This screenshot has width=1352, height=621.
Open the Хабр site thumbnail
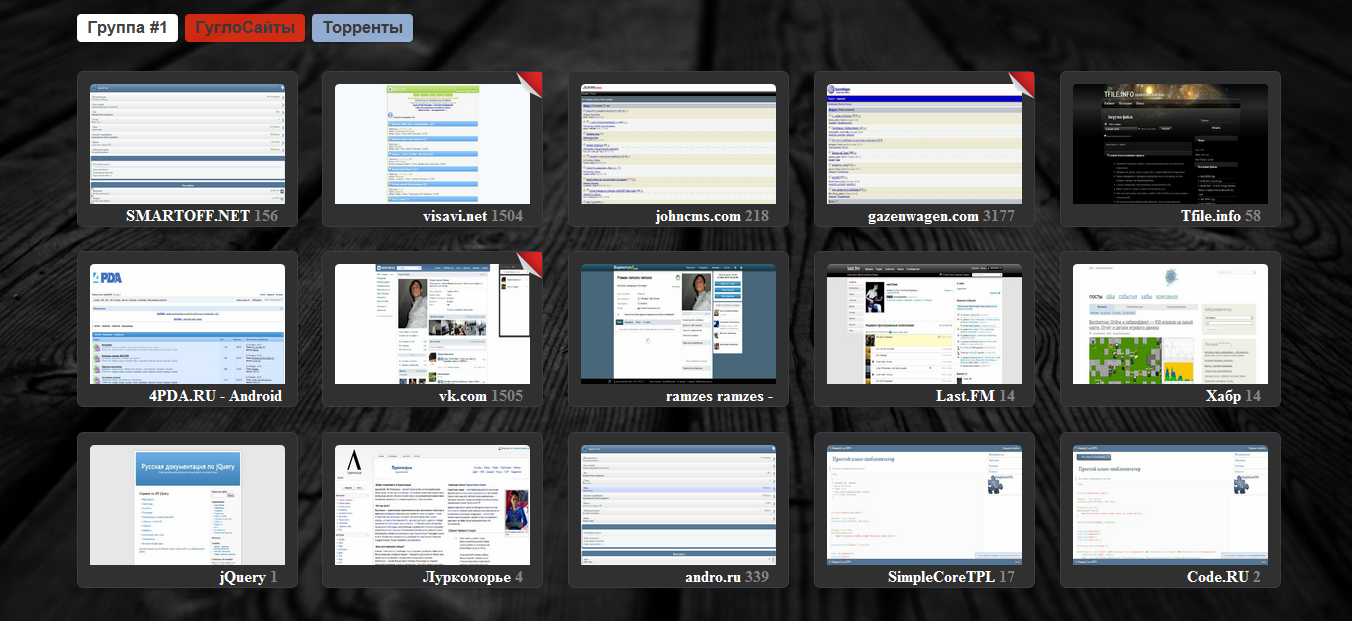click(1170, 324)
